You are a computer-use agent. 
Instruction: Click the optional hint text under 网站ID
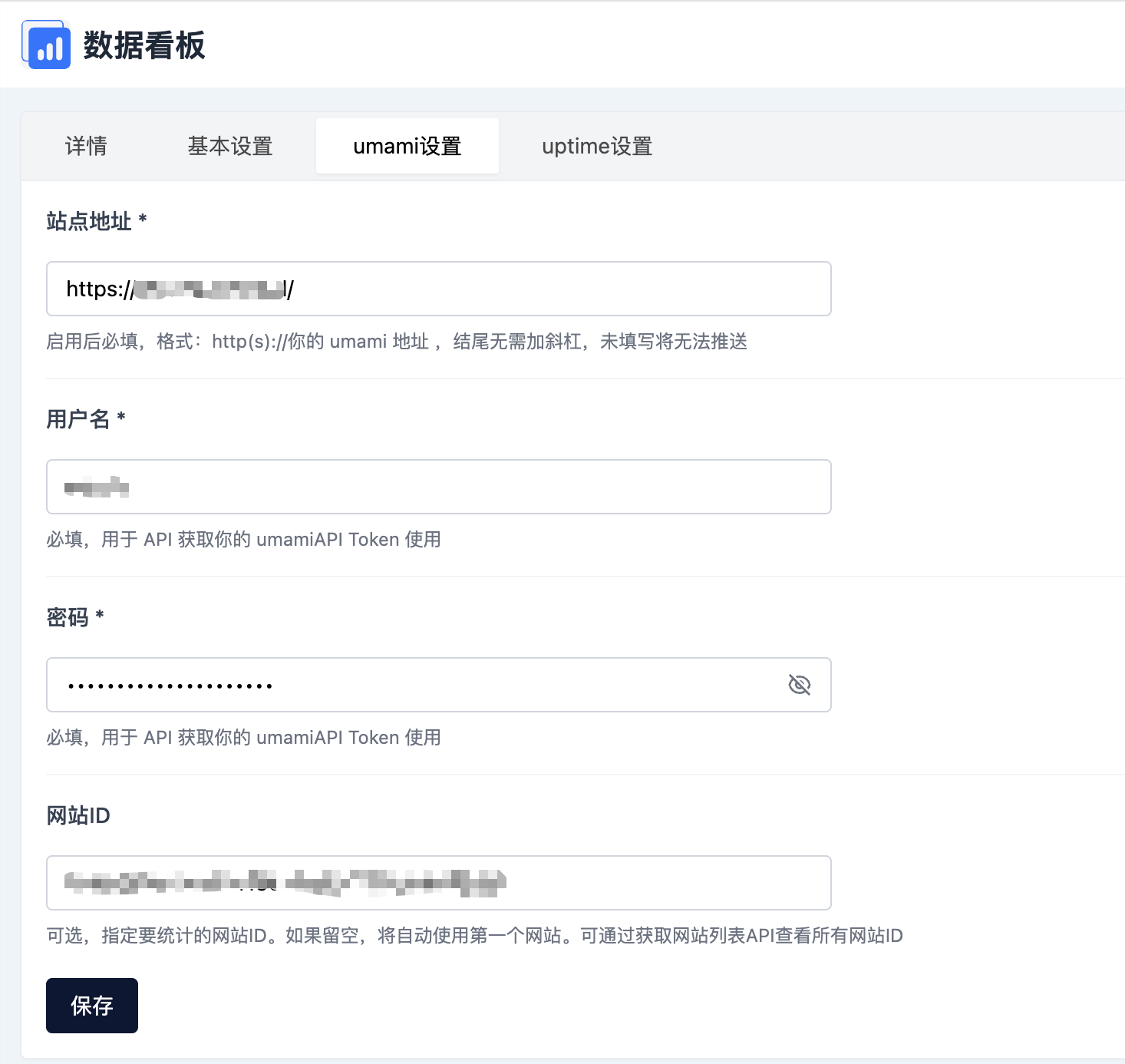click(x=474, y=936)
